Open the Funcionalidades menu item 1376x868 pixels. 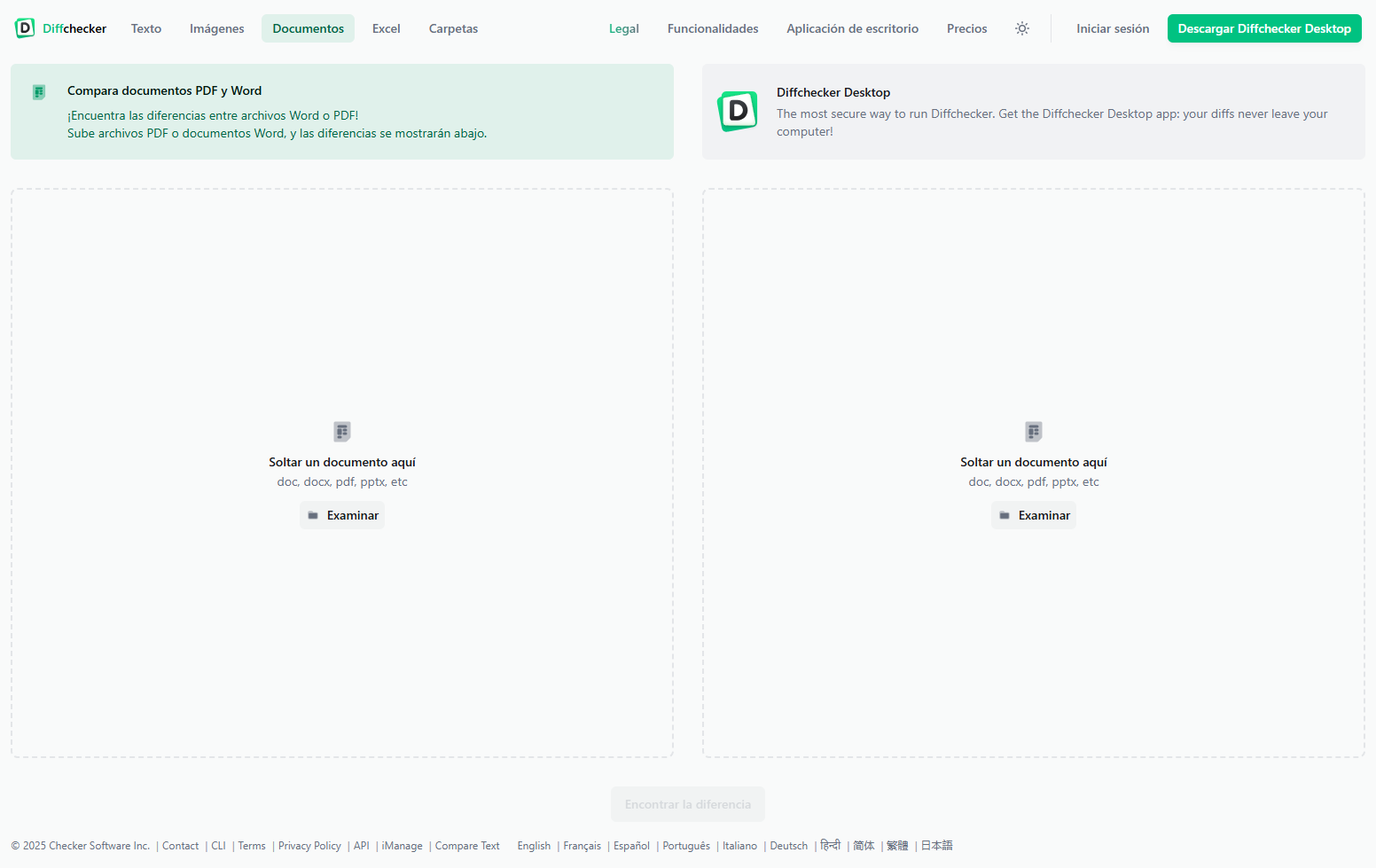(x=713, y=27)
